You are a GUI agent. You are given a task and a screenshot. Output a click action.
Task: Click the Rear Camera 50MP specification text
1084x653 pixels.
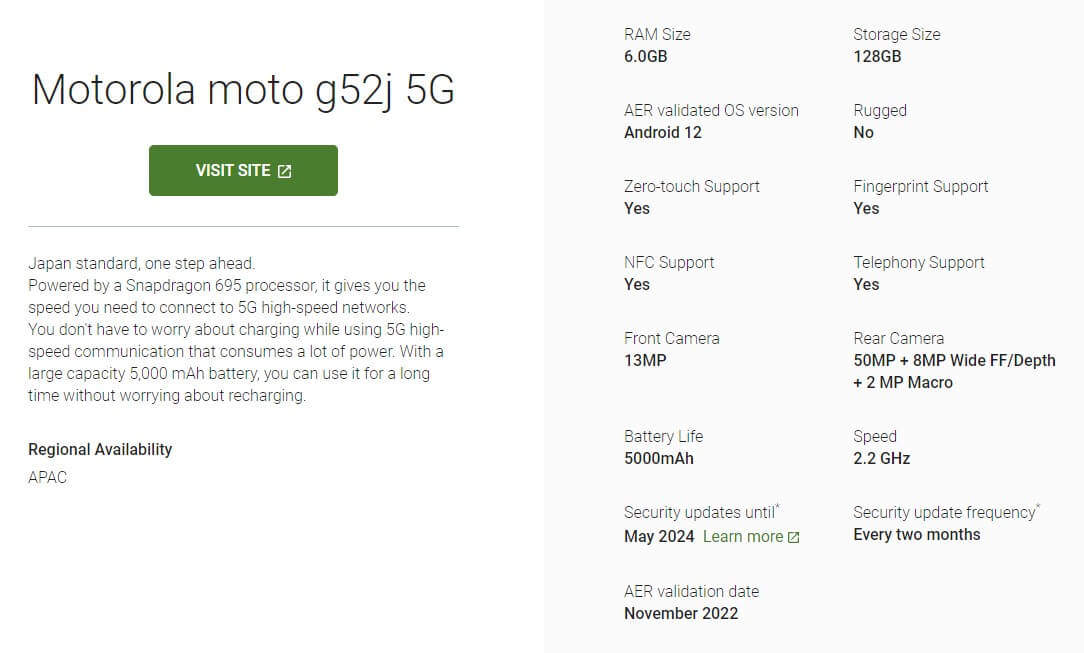pyautogui.click(x=955, y=372)
